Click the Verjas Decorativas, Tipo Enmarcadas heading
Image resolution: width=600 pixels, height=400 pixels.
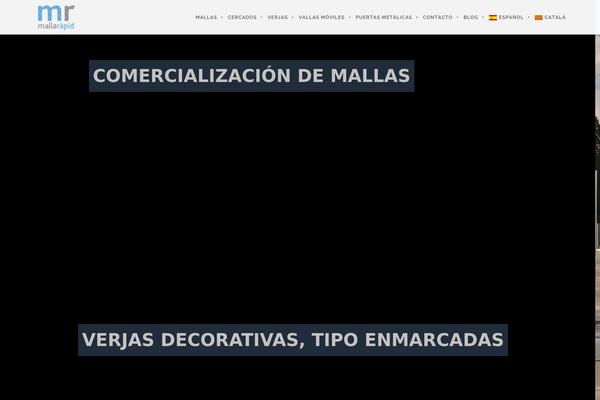(293, 340)
